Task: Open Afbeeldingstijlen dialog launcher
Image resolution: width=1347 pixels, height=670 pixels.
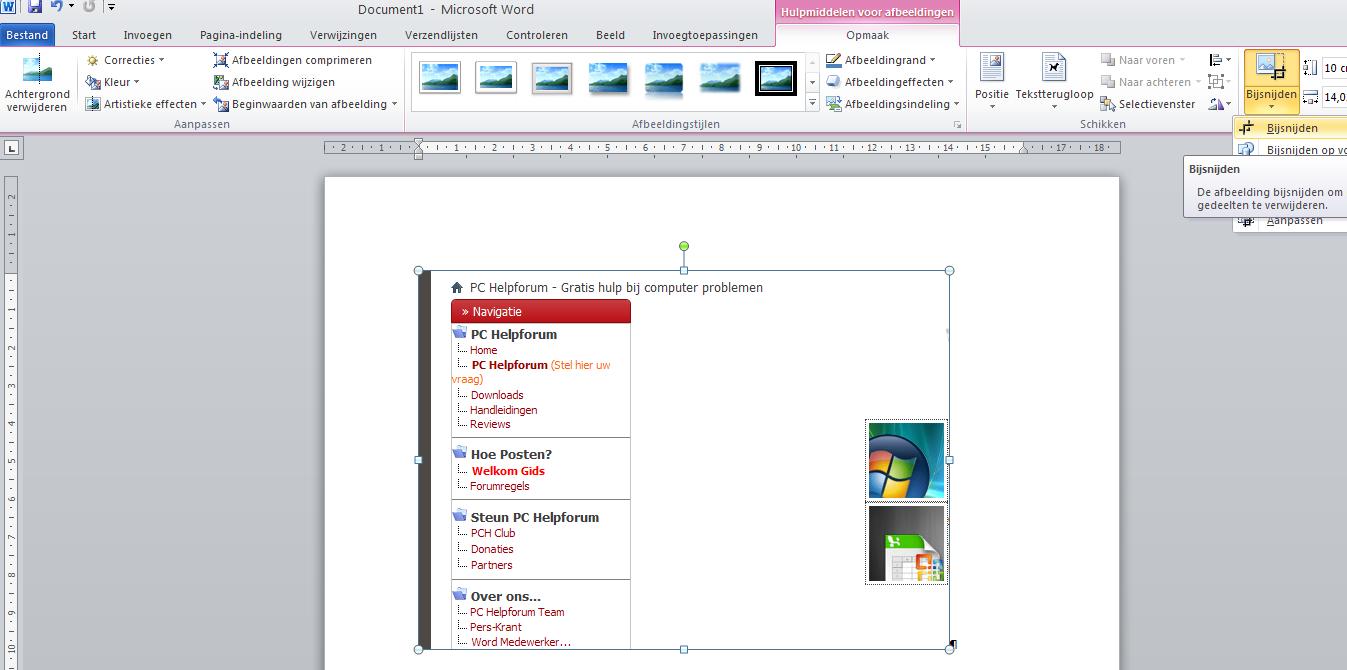Action: tap(957, 125)
